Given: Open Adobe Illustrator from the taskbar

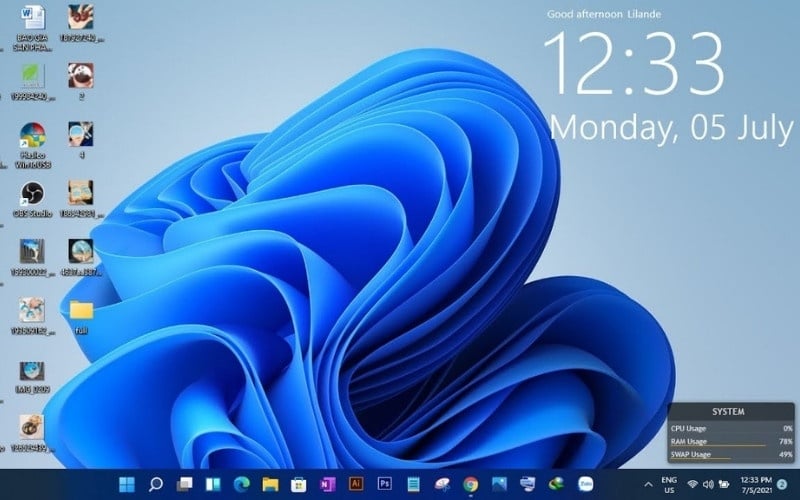Looking at the screenshot, I should click(355, 484).
